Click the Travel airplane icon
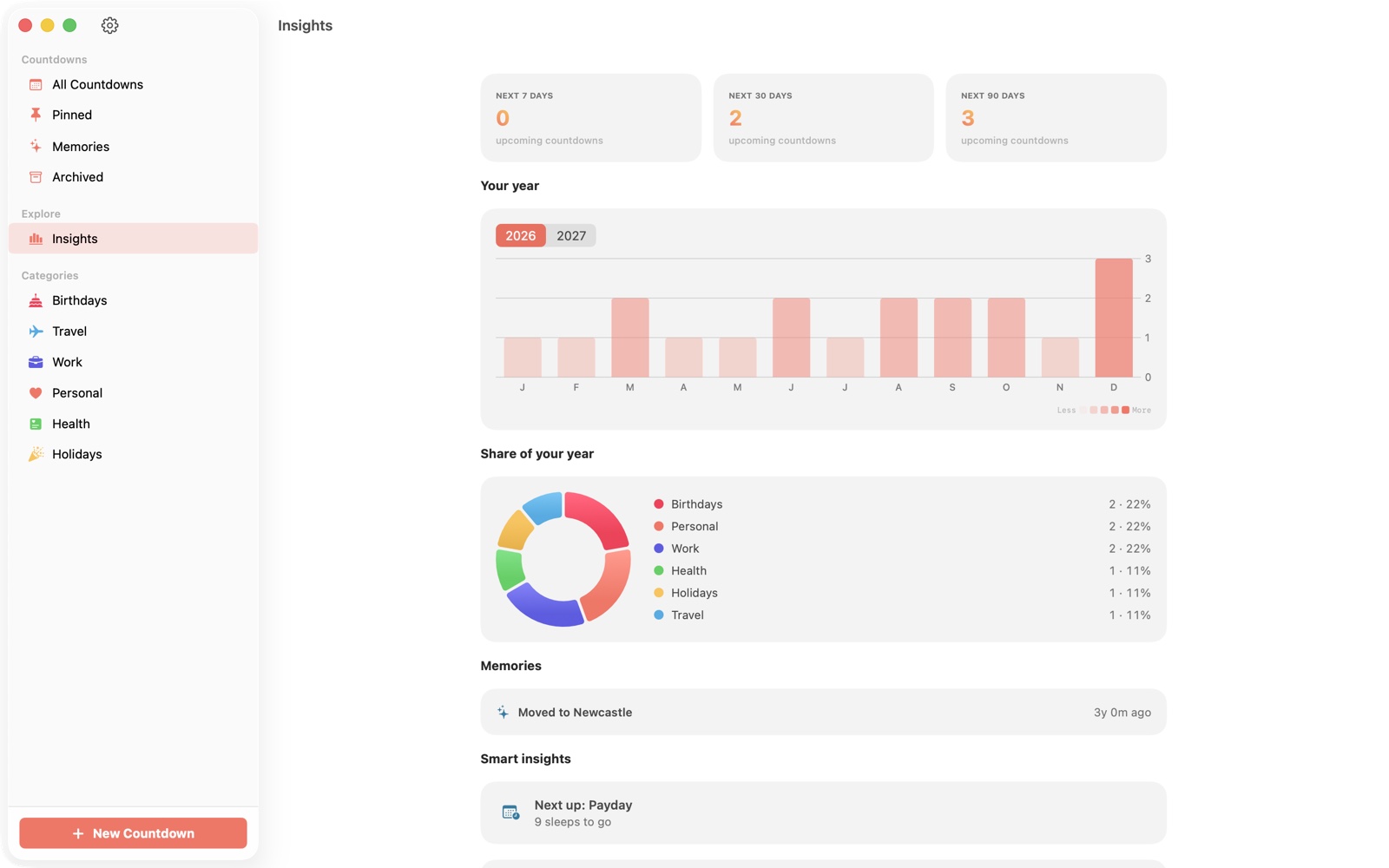 (x=36, y=332)
